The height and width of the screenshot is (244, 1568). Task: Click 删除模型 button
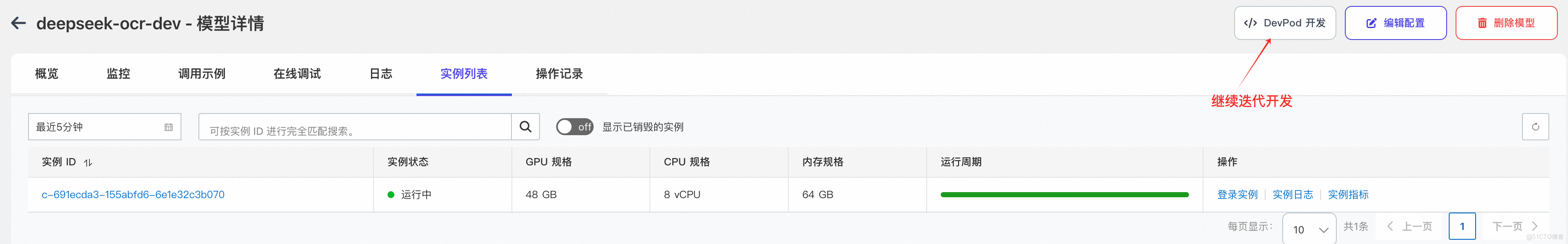(1506, 23)
